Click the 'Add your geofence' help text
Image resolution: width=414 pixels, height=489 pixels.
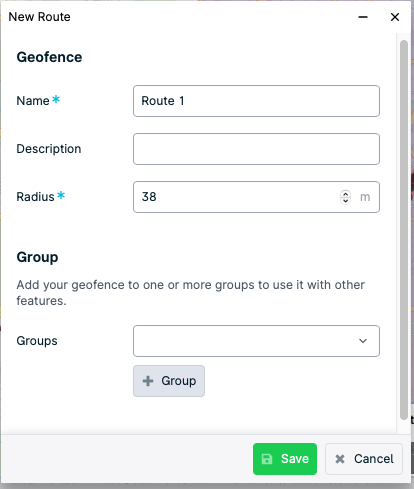point(191,293)
